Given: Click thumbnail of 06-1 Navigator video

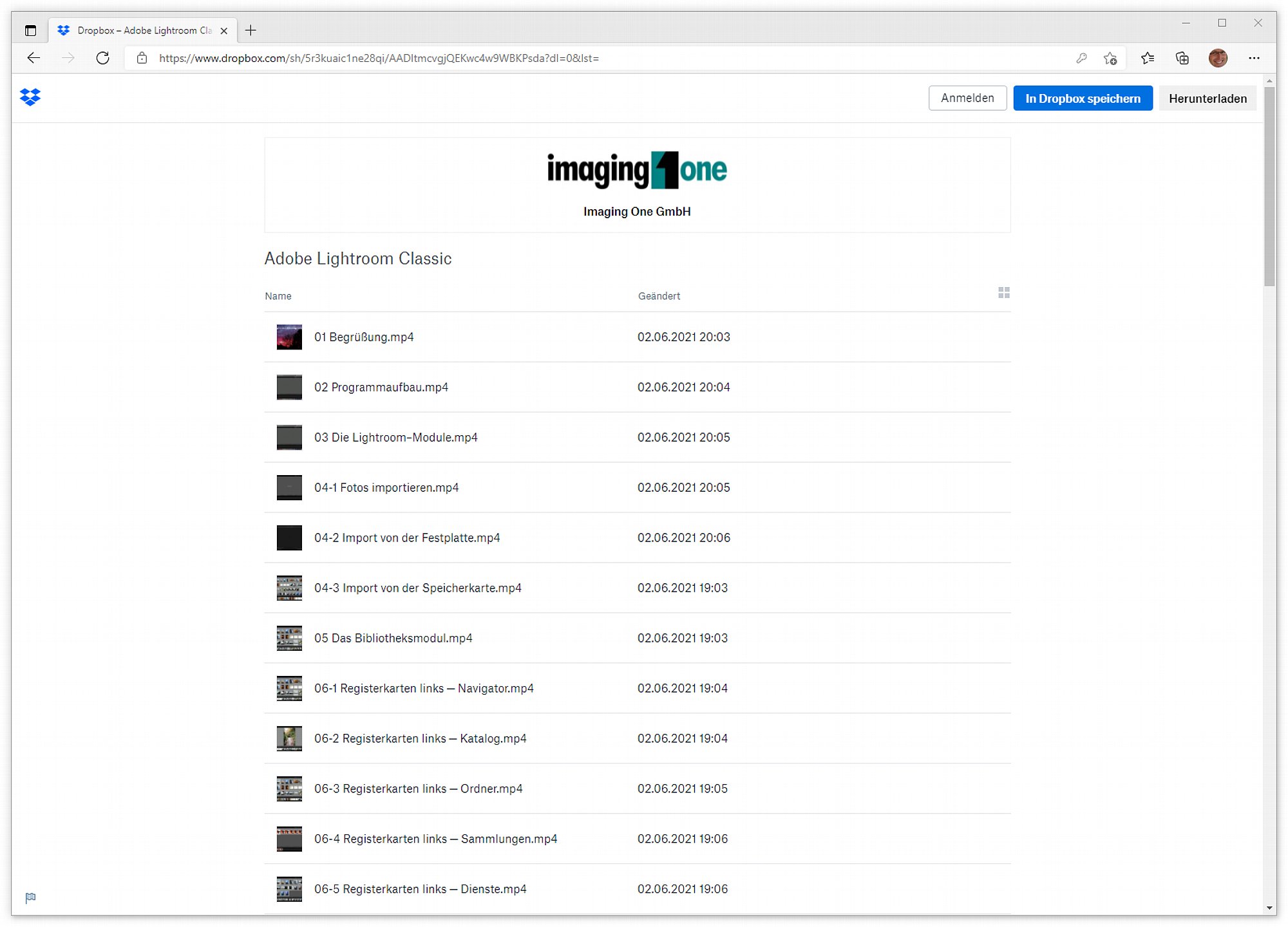Looking at the screenshot, I should click(289, 689).
